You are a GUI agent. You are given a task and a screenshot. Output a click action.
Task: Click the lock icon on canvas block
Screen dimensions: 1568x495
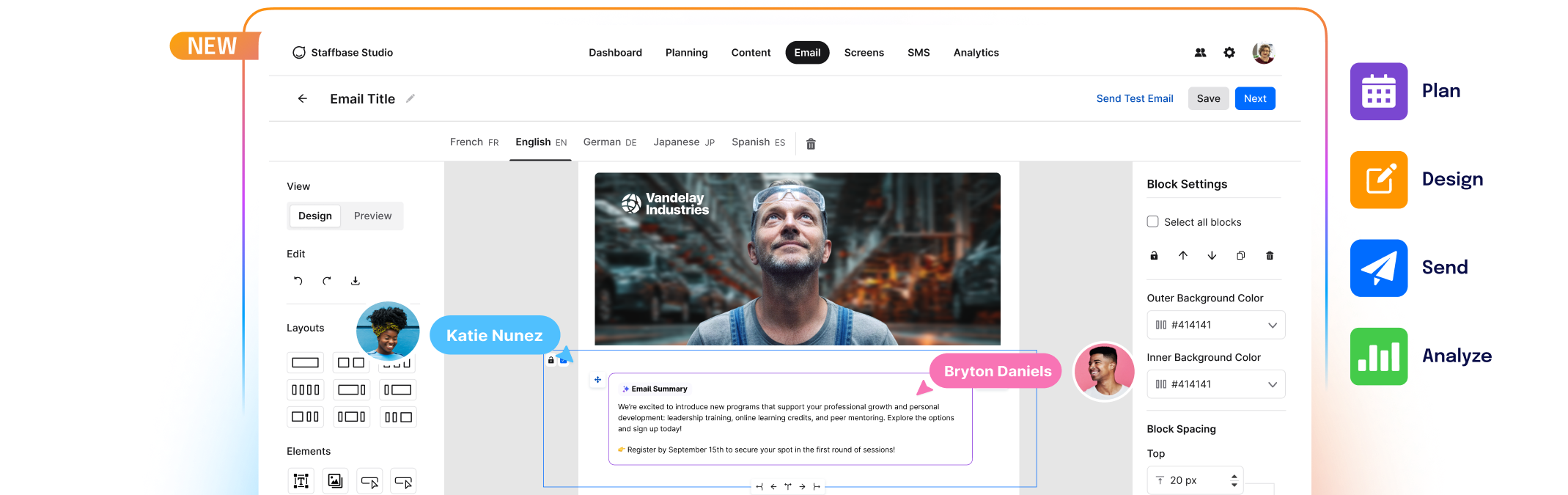coord(551,360)
